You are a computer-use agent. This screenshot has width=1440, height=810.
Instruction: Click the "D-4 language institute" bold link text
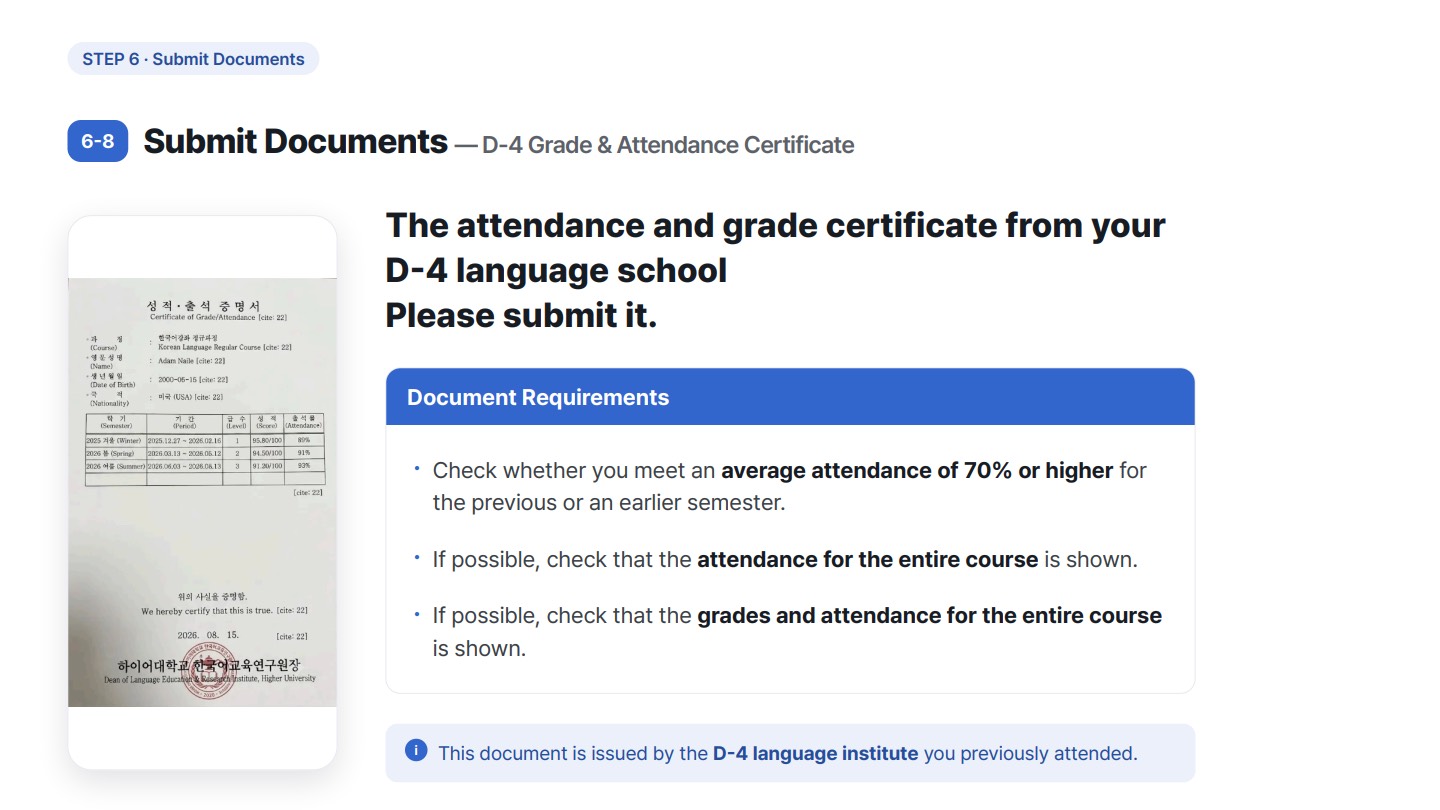click(815, 753)
